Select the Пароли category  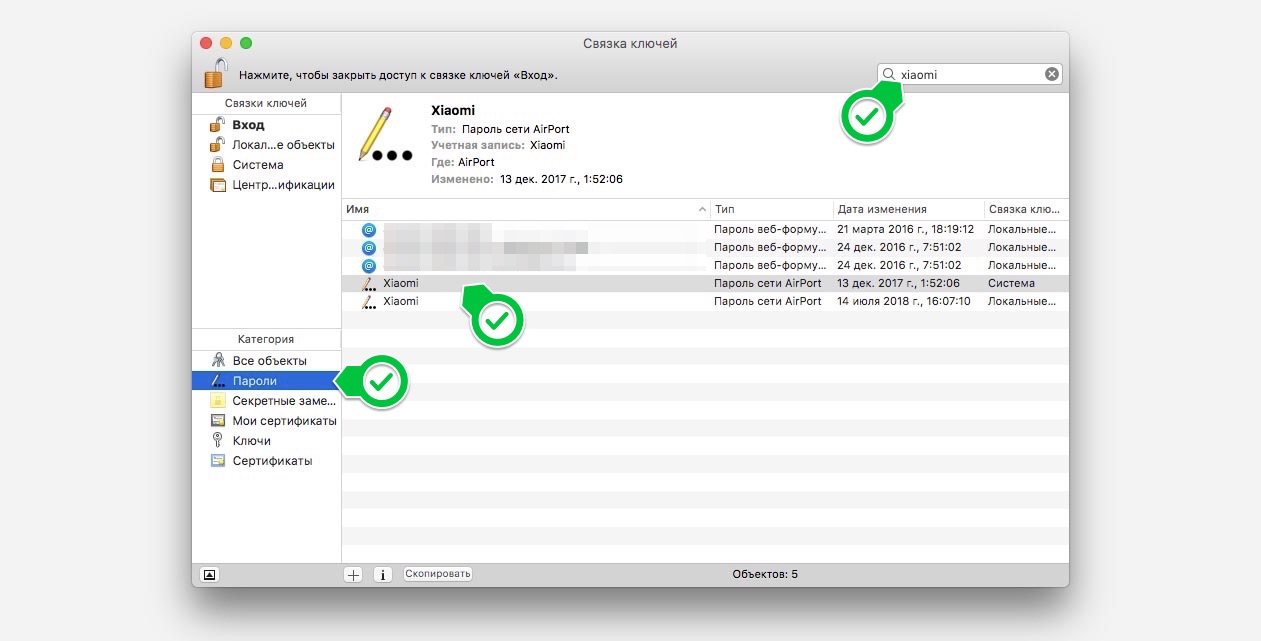(x=254, y=381)
